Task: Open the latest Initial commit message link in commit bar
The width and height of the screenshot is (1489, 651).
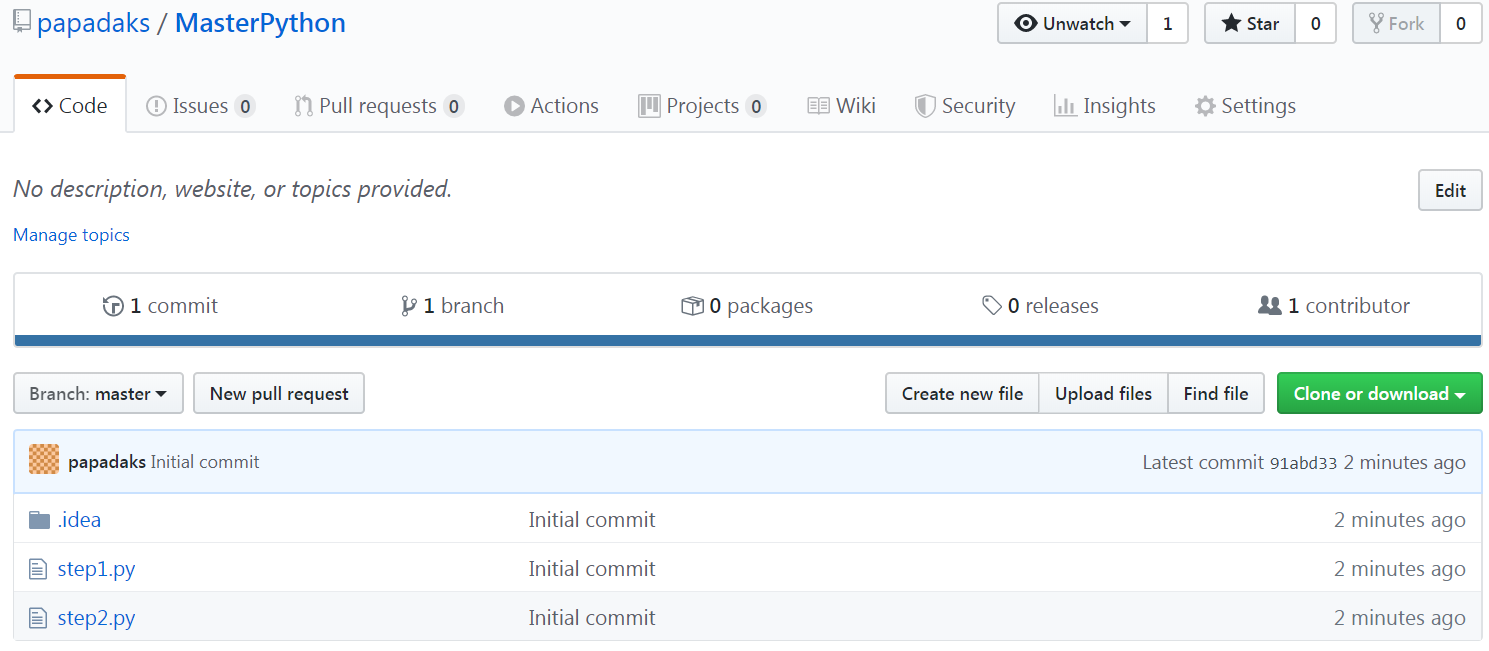Action: coord(205,462)
